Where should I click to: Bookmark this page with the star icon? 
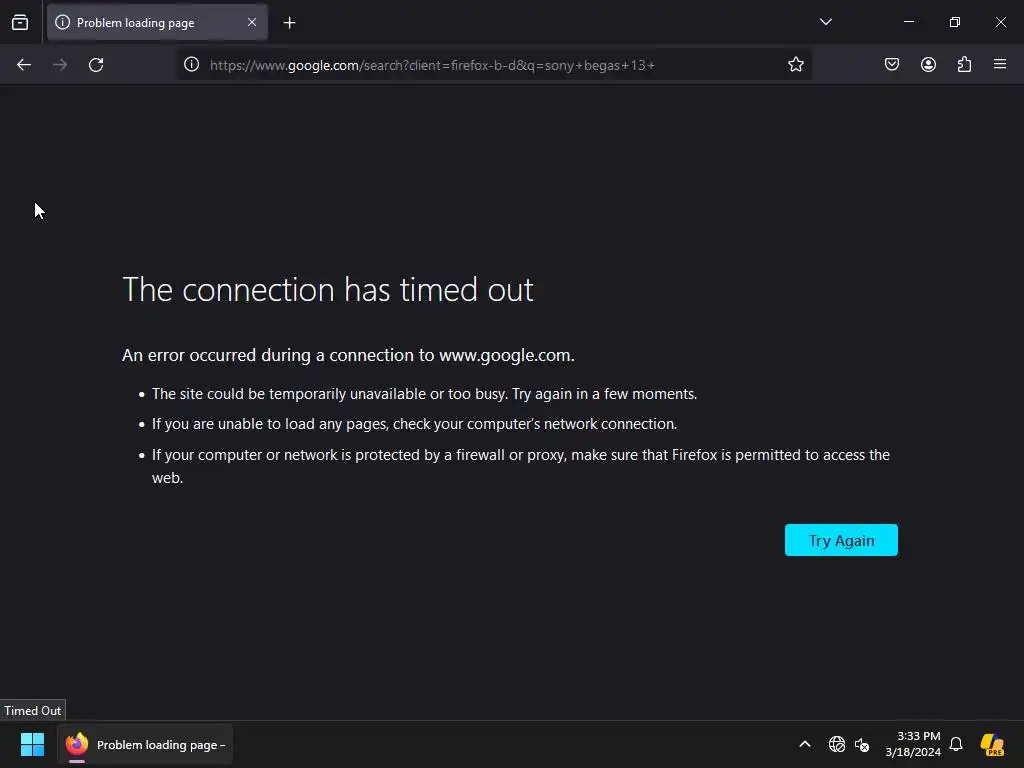795,64
